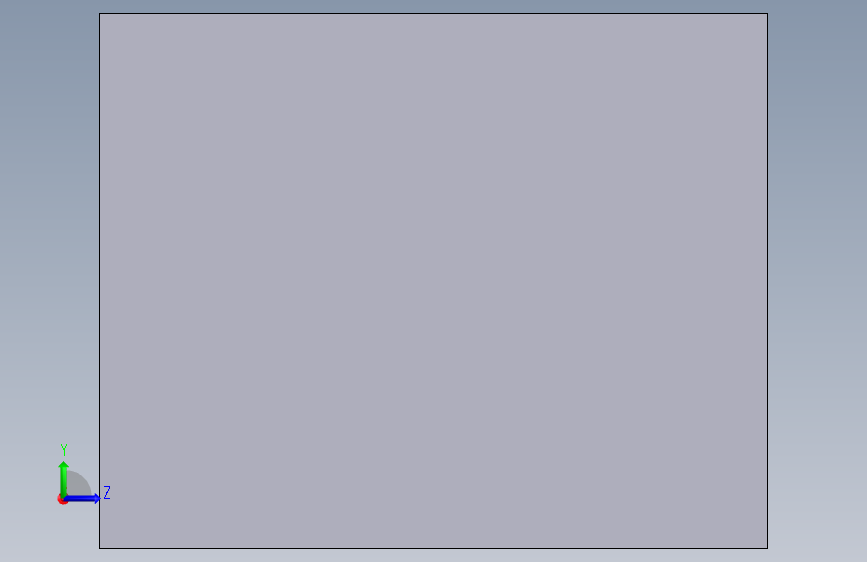Pick the top-left corner vertex of the rectangle
Screen dimensions: 867x562
point(100,13)
